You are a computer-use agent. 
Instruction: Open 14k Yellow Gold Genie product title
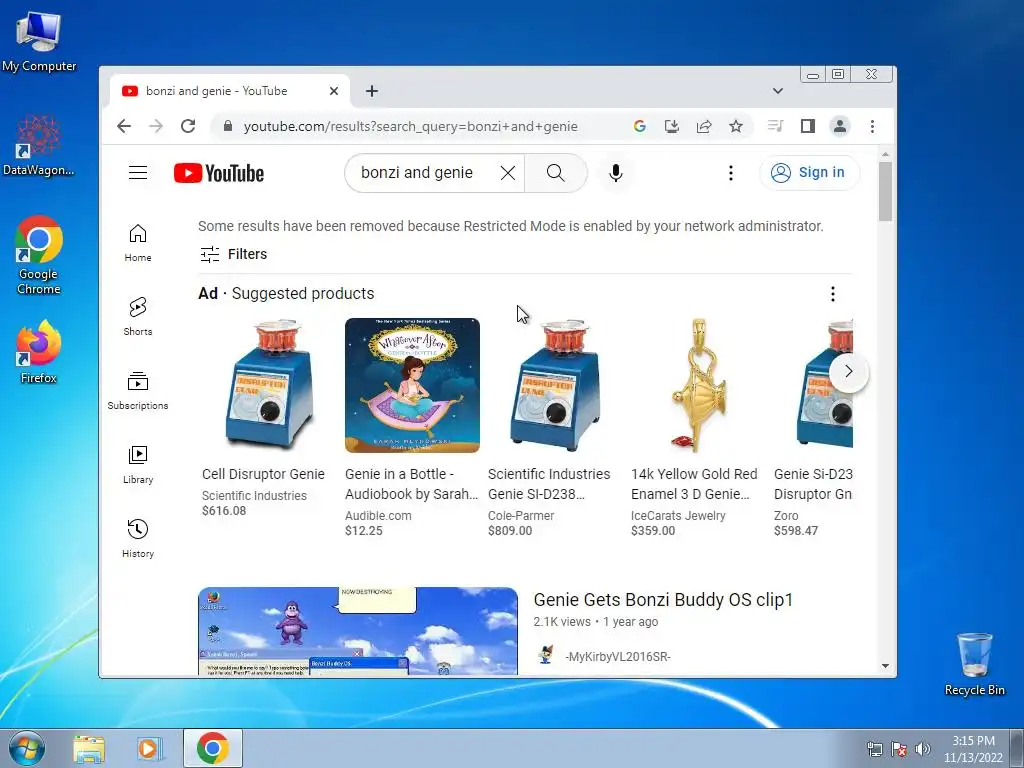pos(694,484)
